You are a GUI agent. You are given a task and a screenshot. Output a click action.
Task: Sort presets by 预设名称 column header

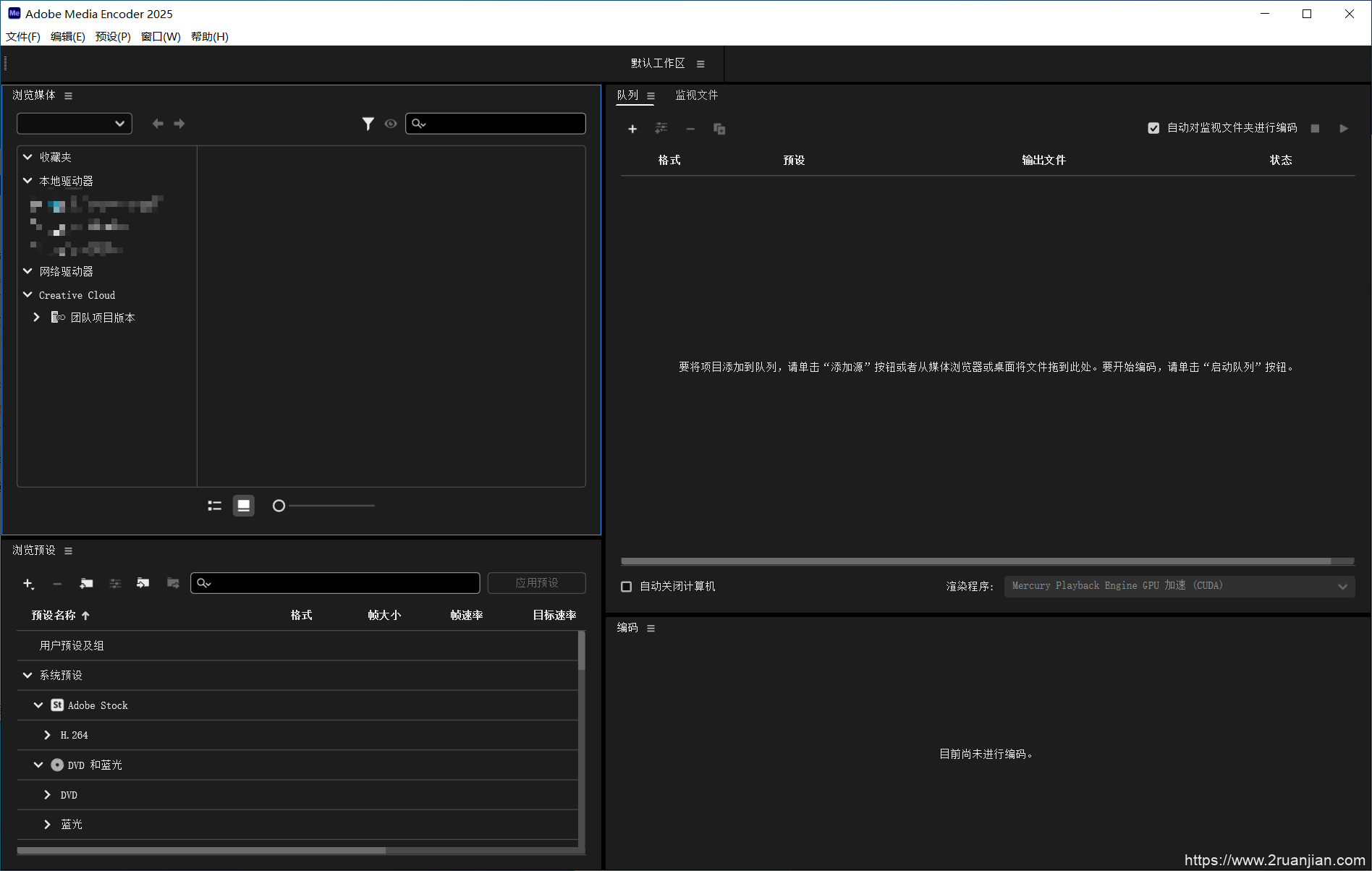(54, 616)
